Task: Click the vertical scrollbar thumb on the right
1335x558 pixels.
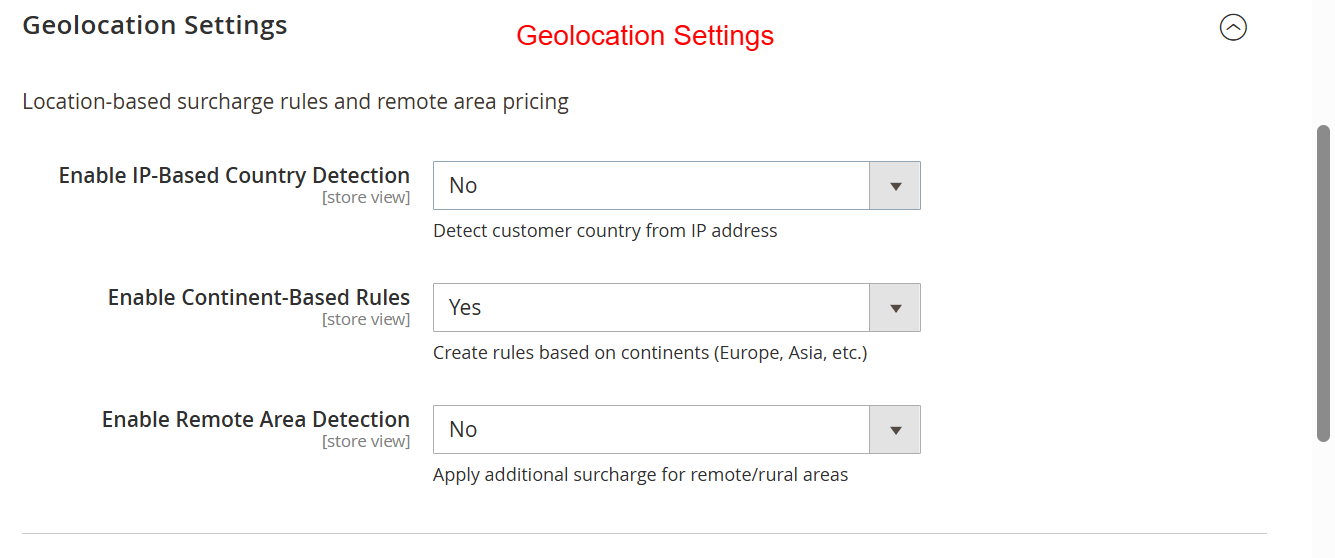Action: coord(1323,283)
